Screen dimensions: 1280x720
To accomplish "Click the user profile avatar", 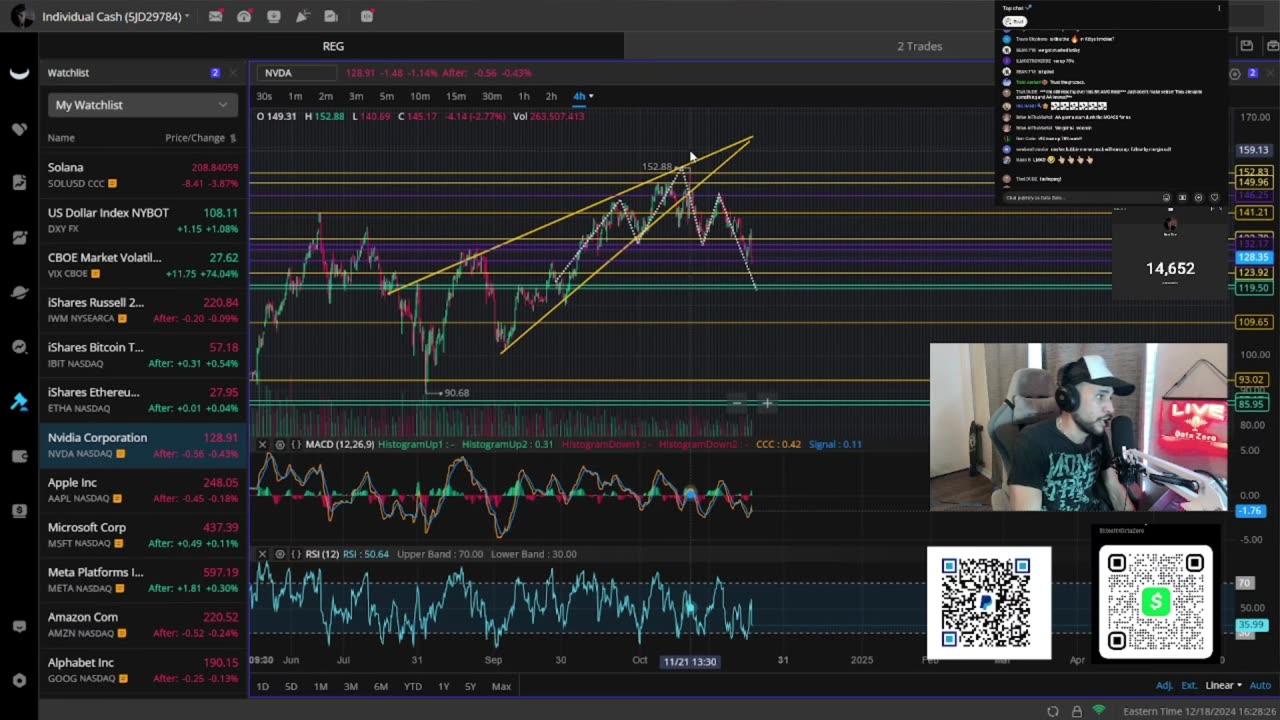I will 20,16.
